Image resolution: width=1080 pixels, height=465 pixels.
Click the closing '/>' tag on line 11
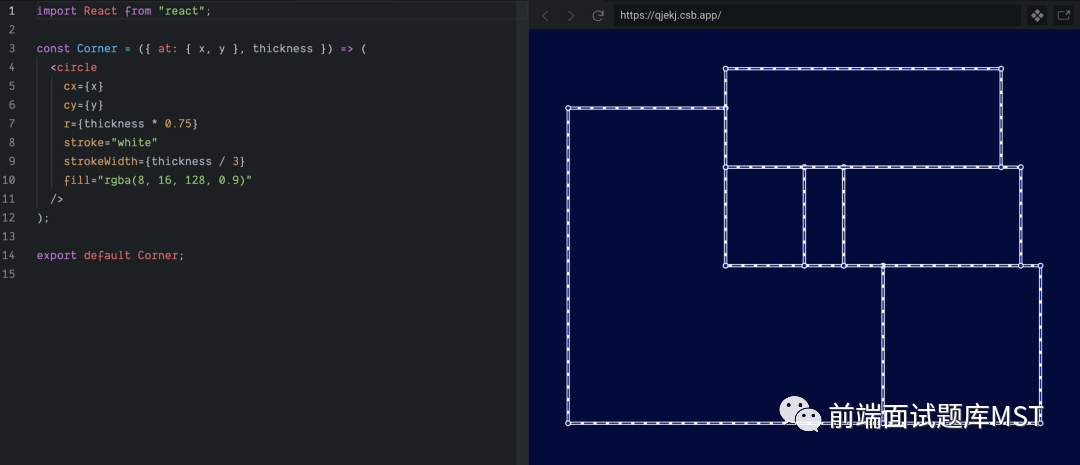56,198
